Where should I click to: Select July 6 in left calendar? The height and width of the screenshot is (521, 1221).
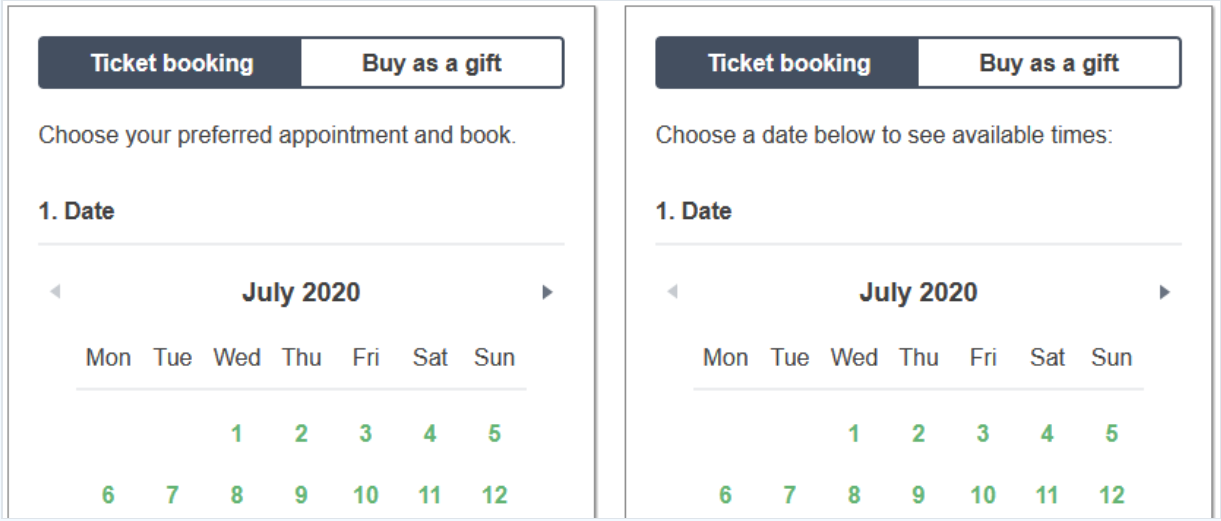click(x=108, y=495)
